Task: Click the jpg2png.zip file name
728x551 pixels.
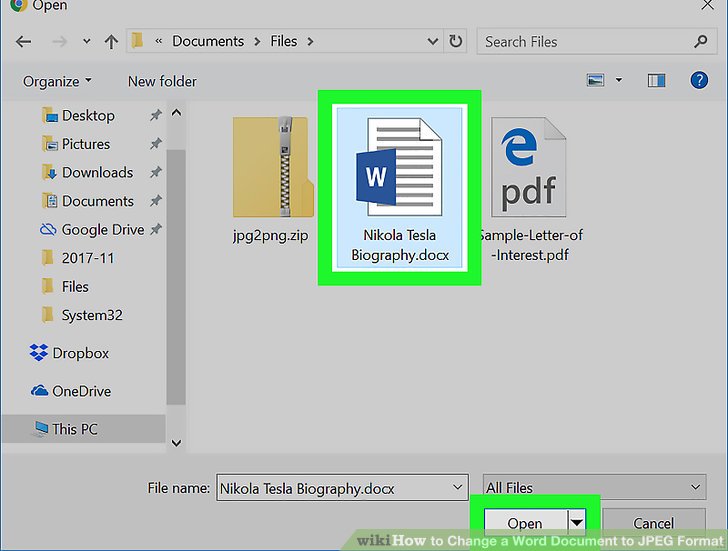Action: pos(271,235)
